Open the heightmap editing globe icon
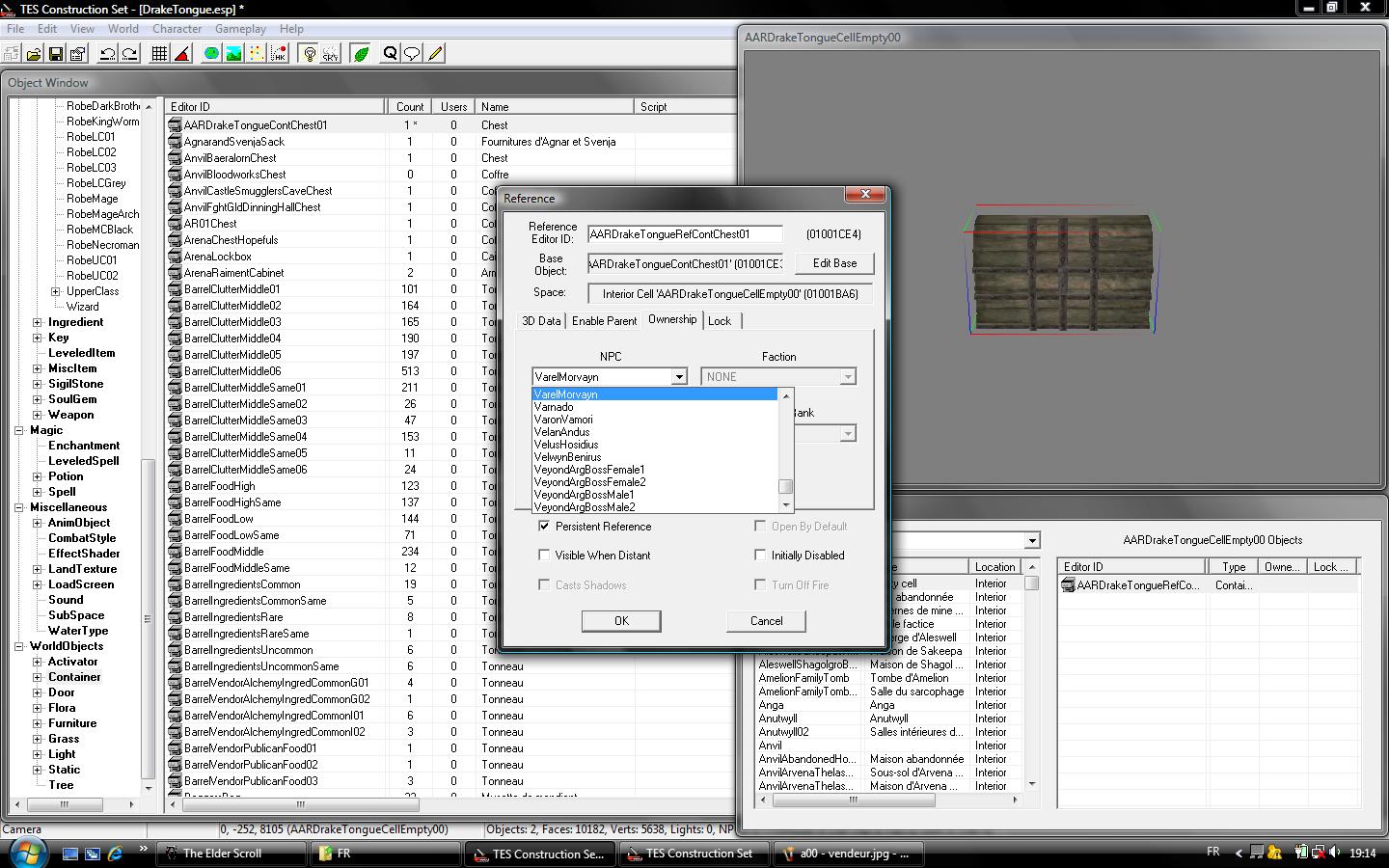Screen dimensions: 1389x868 pos(211,54)
